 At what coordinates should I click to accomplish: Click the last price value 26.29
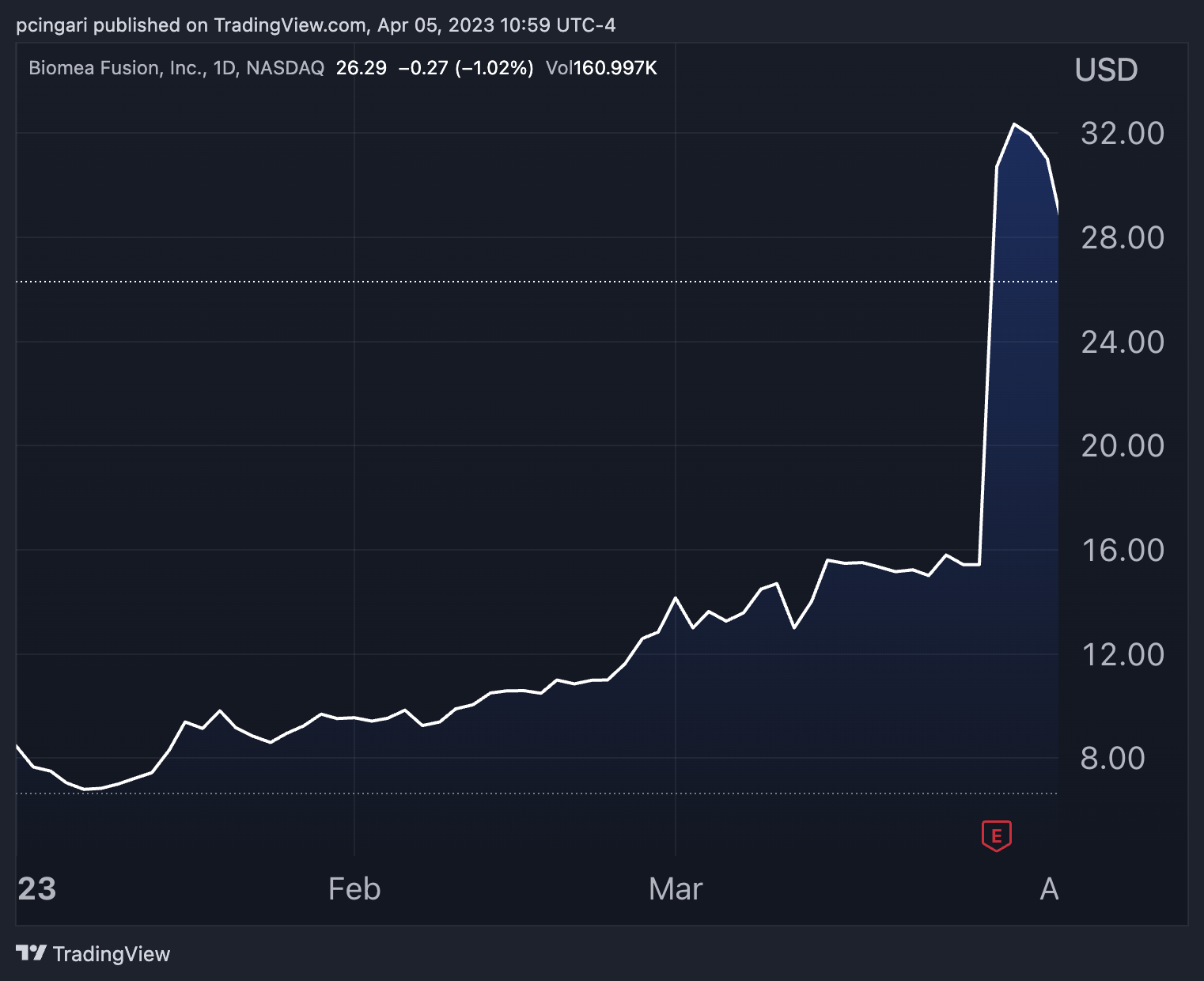pyautogui.click(x=361, y=68)
